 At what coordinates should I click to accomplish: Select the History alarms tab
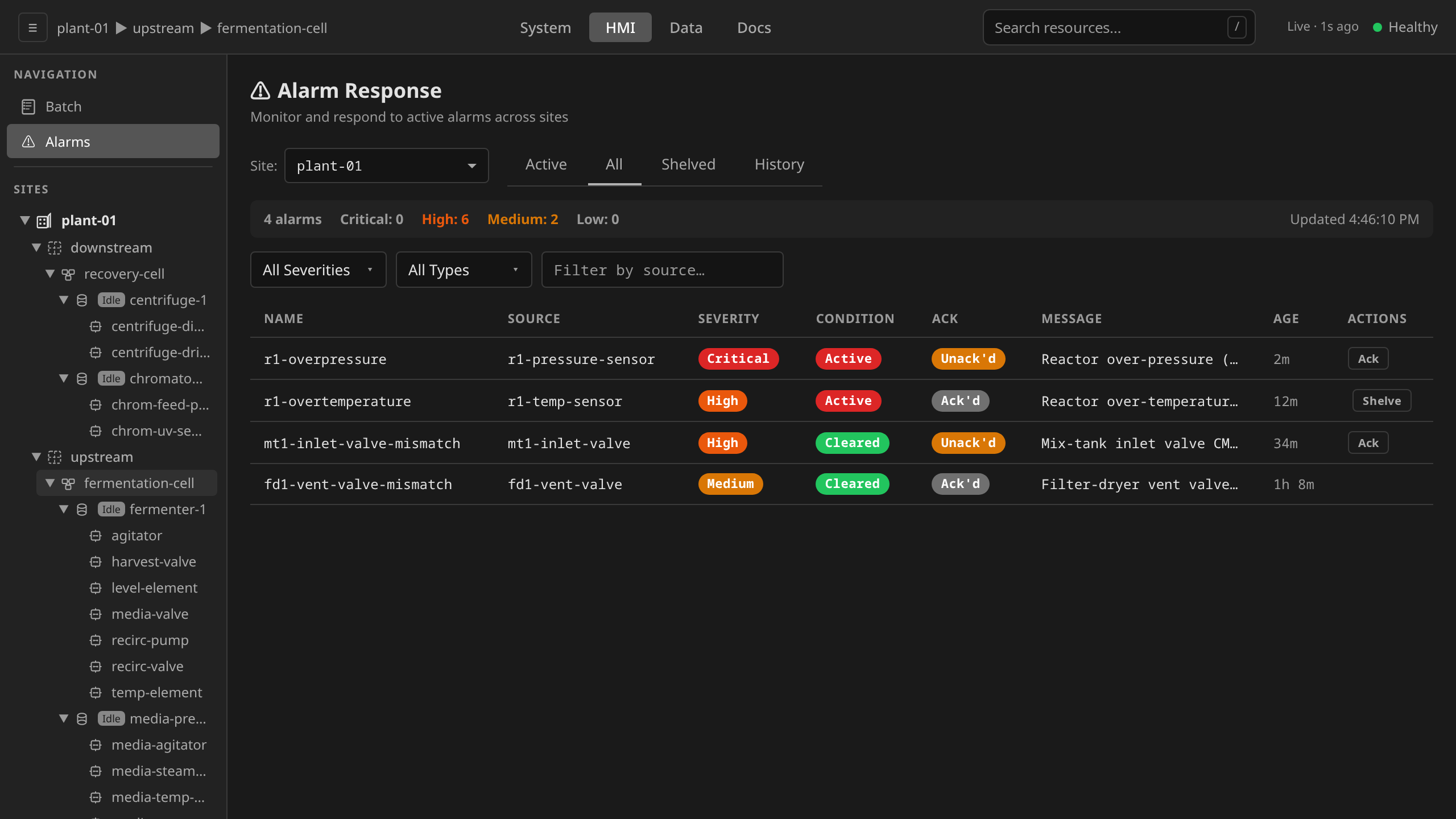click(x=779, y=164)
